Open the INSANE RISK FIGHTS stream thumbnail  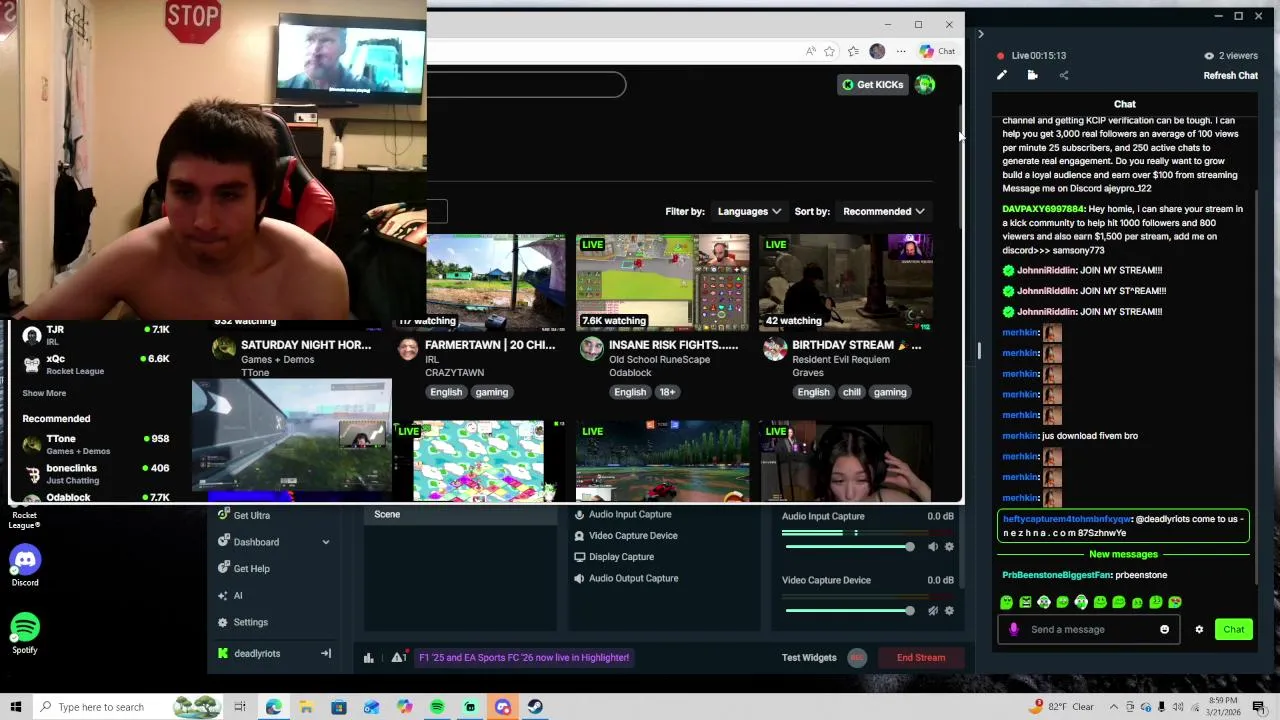coord(662,282)
